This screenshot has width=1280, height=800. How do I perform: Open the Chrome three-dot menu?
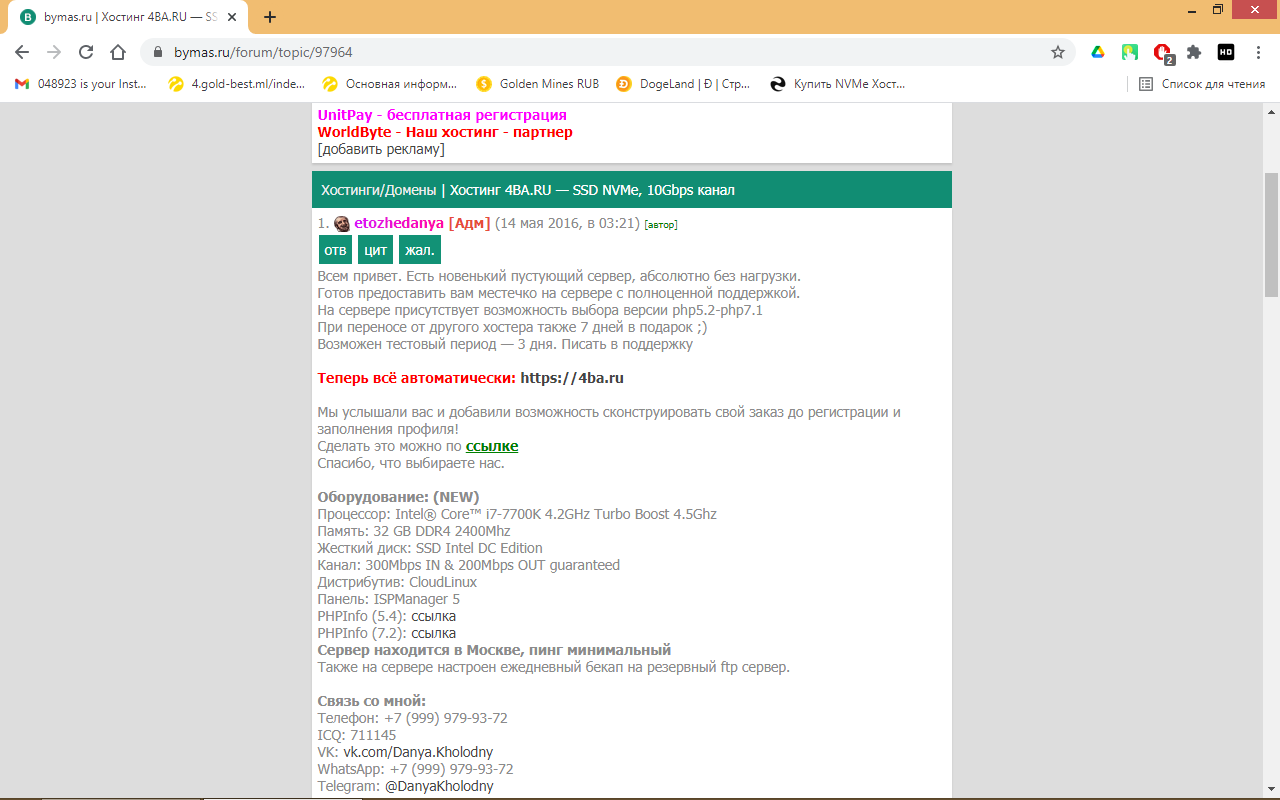point(1258,52)
